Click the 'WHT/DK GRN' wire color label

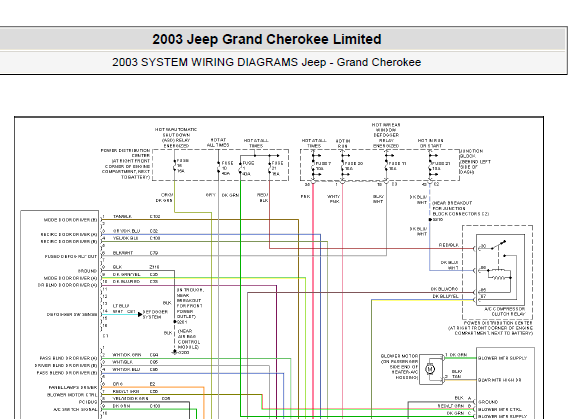point(126,355)
